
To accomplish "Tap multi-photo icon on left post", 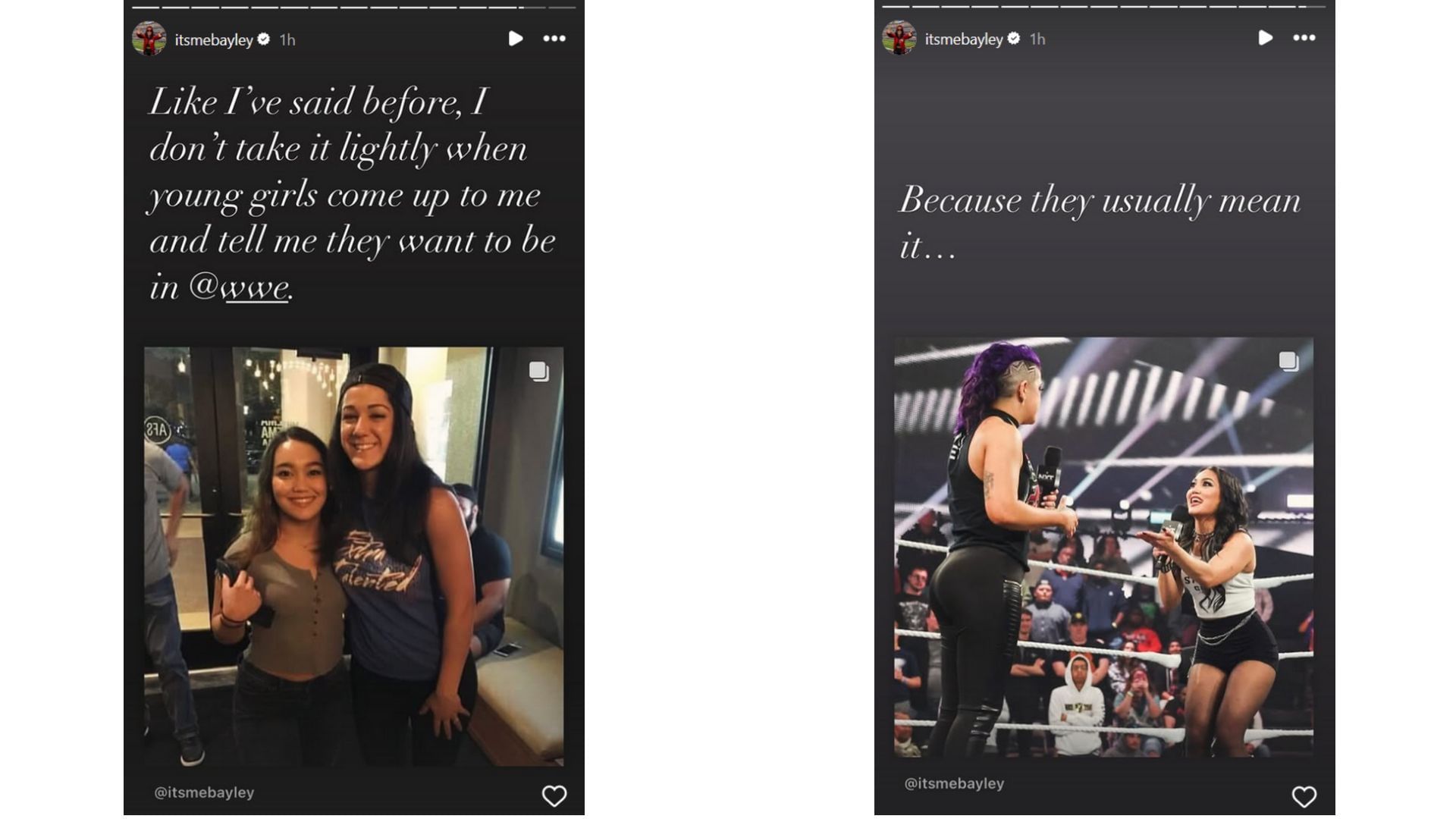I will pos(539,372).
